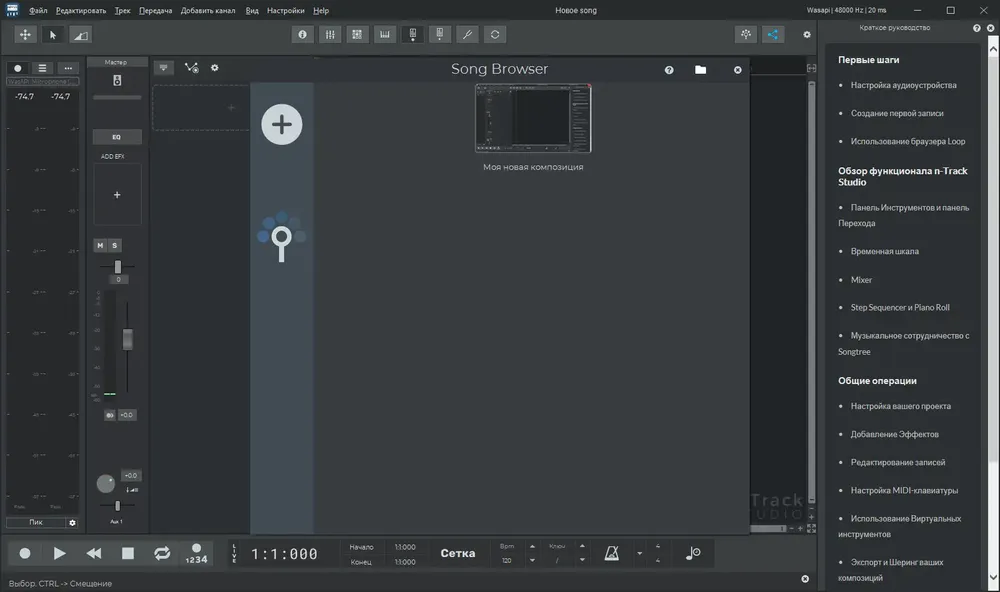Viewport: 1000px width, 592px height.
Task: Click the Songtree icon near share button
Action: [746, 34]
